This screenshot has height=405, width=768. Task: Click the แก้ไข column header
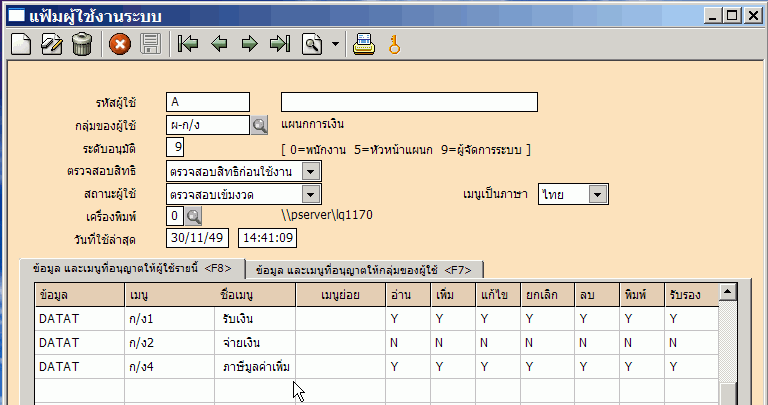click(499, 295)
